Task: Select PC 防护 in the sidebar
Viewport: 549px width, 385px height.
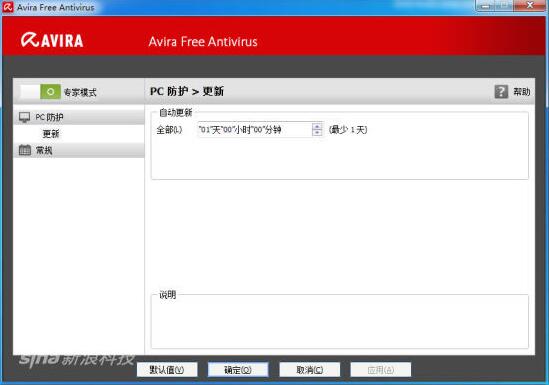Action: (79, 117)
